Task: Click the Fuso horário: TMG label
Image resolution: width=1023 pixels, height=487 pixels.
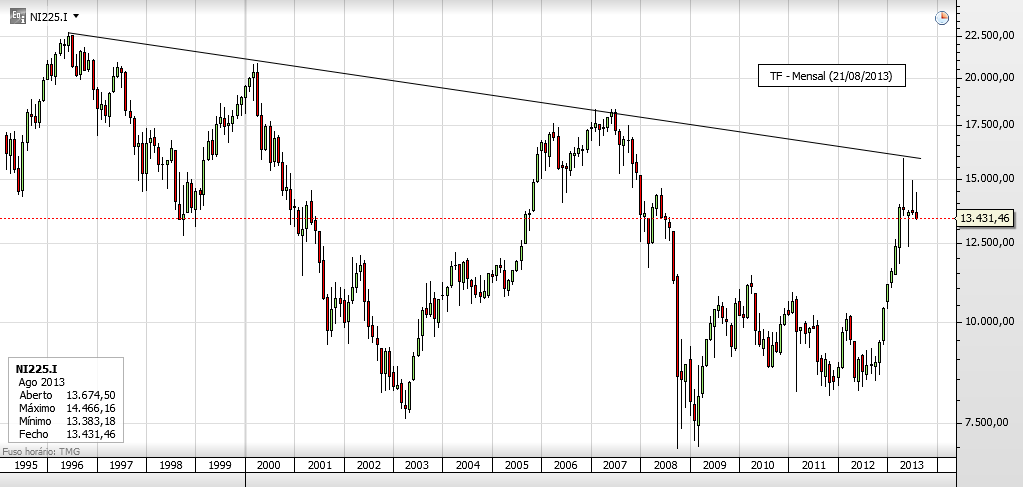Action: click(40, 453)
